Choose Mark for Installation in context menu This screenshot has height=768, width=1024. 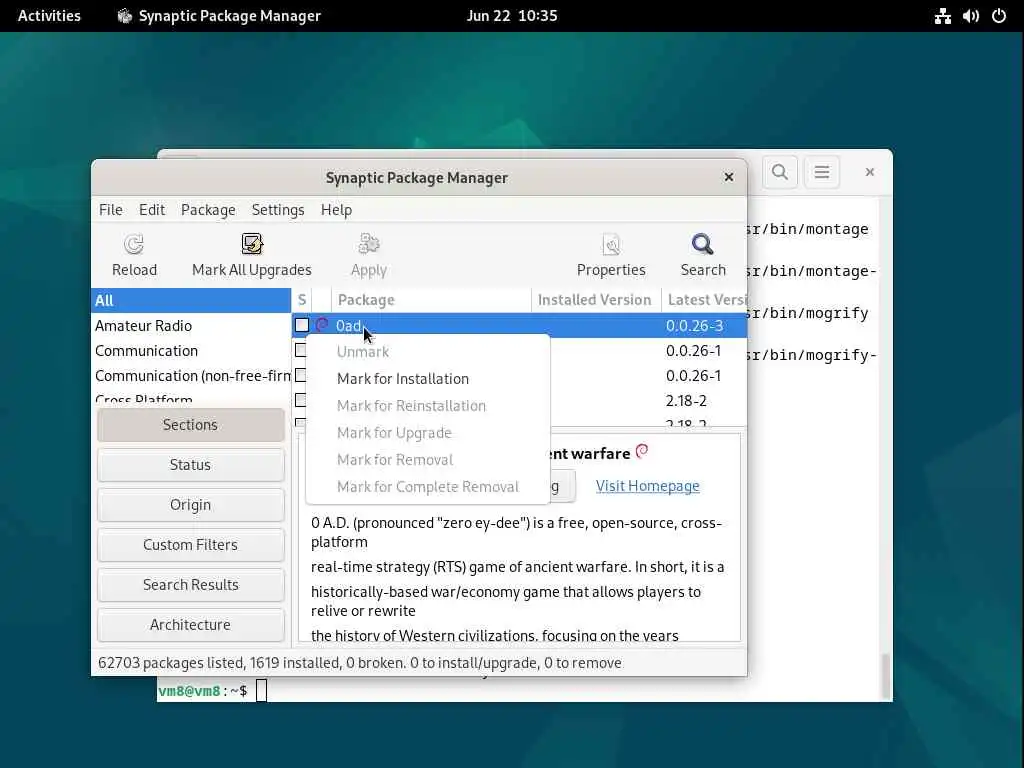[x=428, y=379]
